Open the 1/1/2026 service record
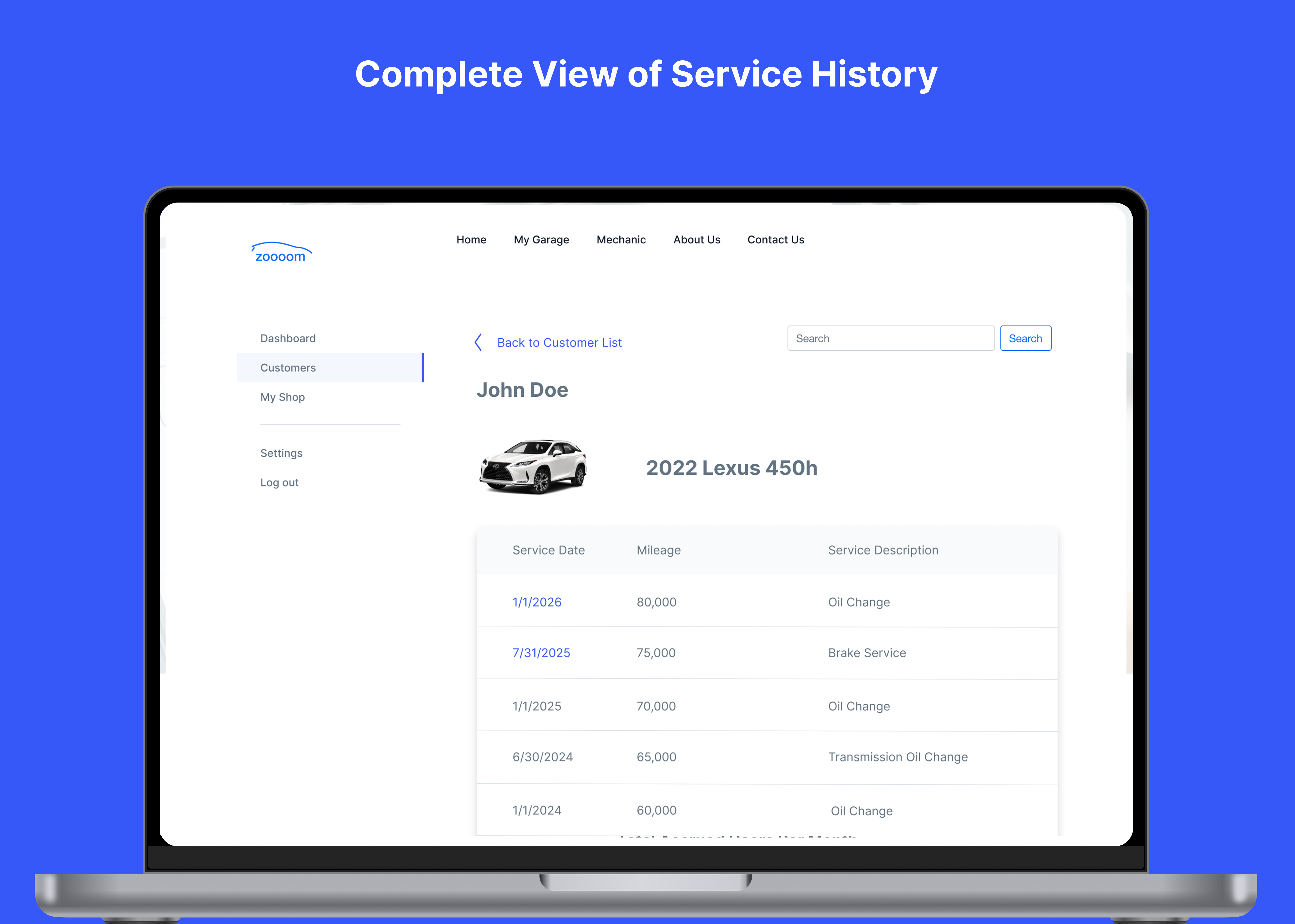1295x924 pixels. click(537, 602)
